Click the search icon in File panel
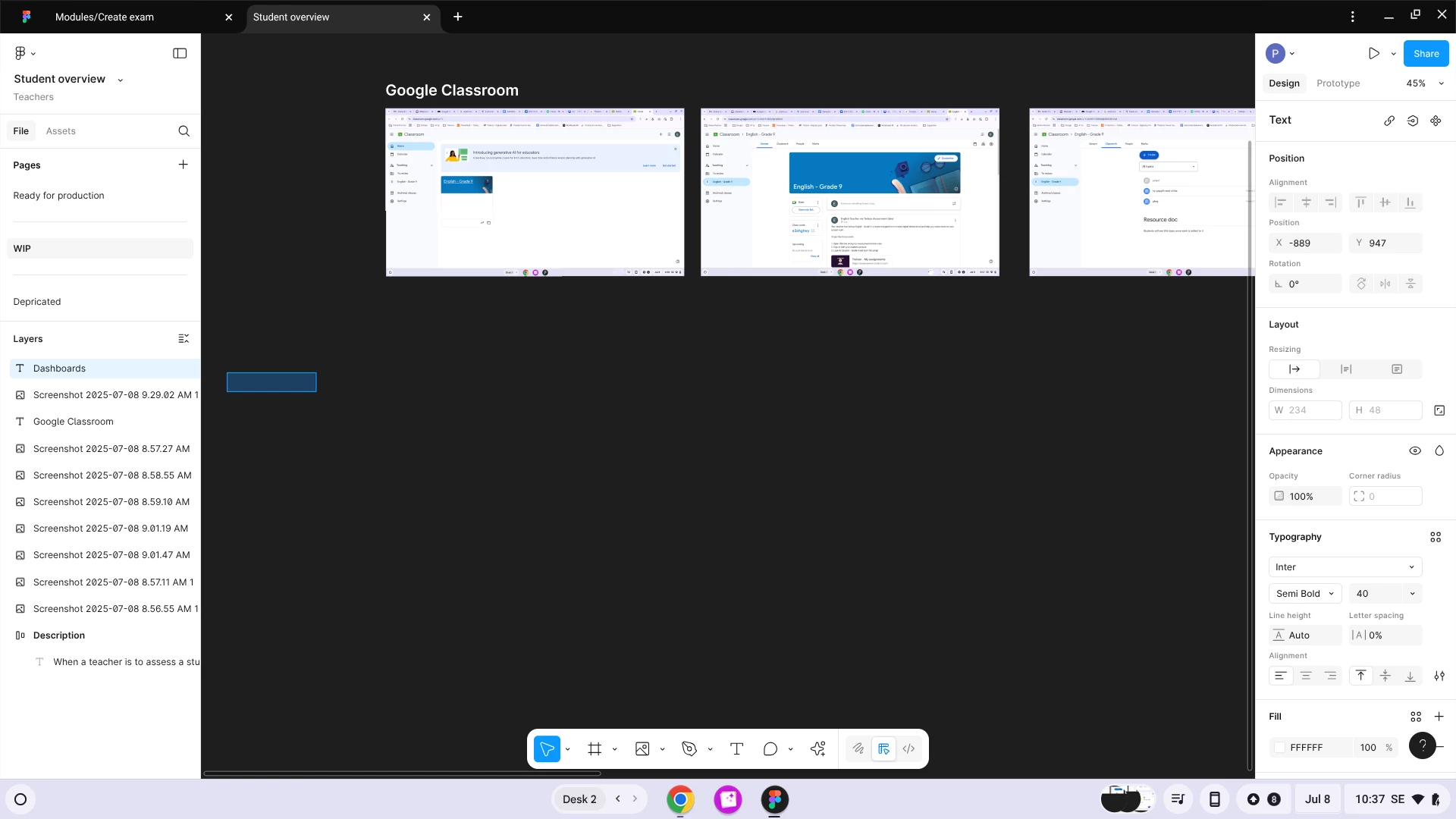The height and width of the screenshot is (819, 1456). click(184, 131)
